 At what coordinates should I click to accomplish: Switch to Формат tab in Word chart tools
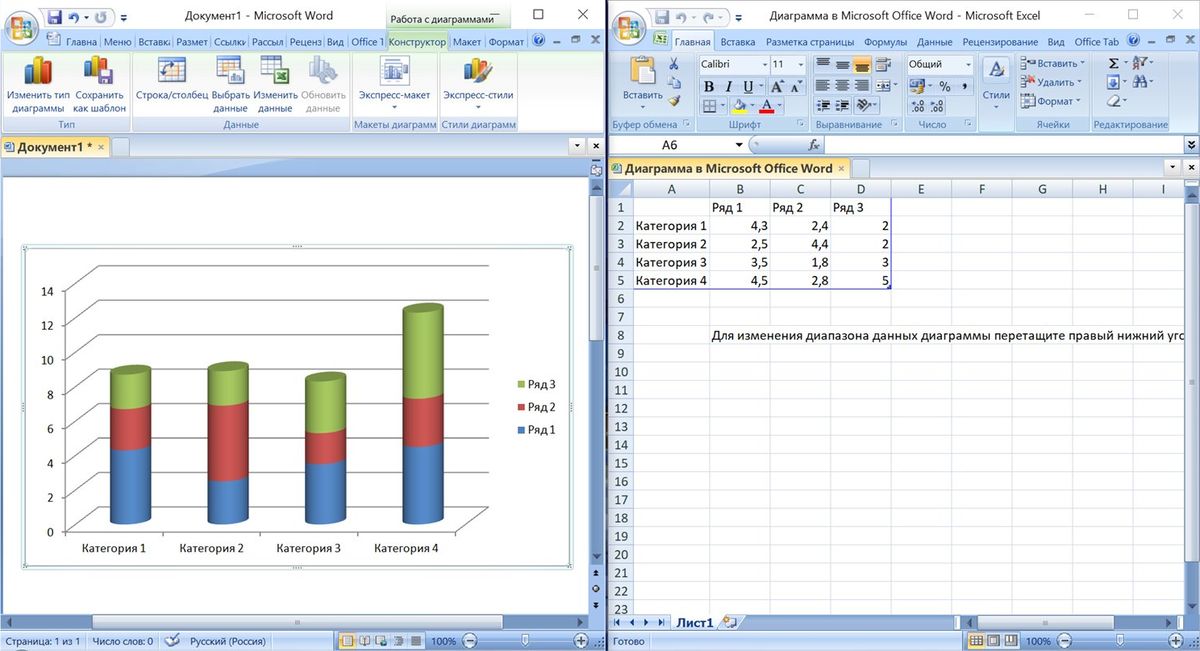(506, 42)
